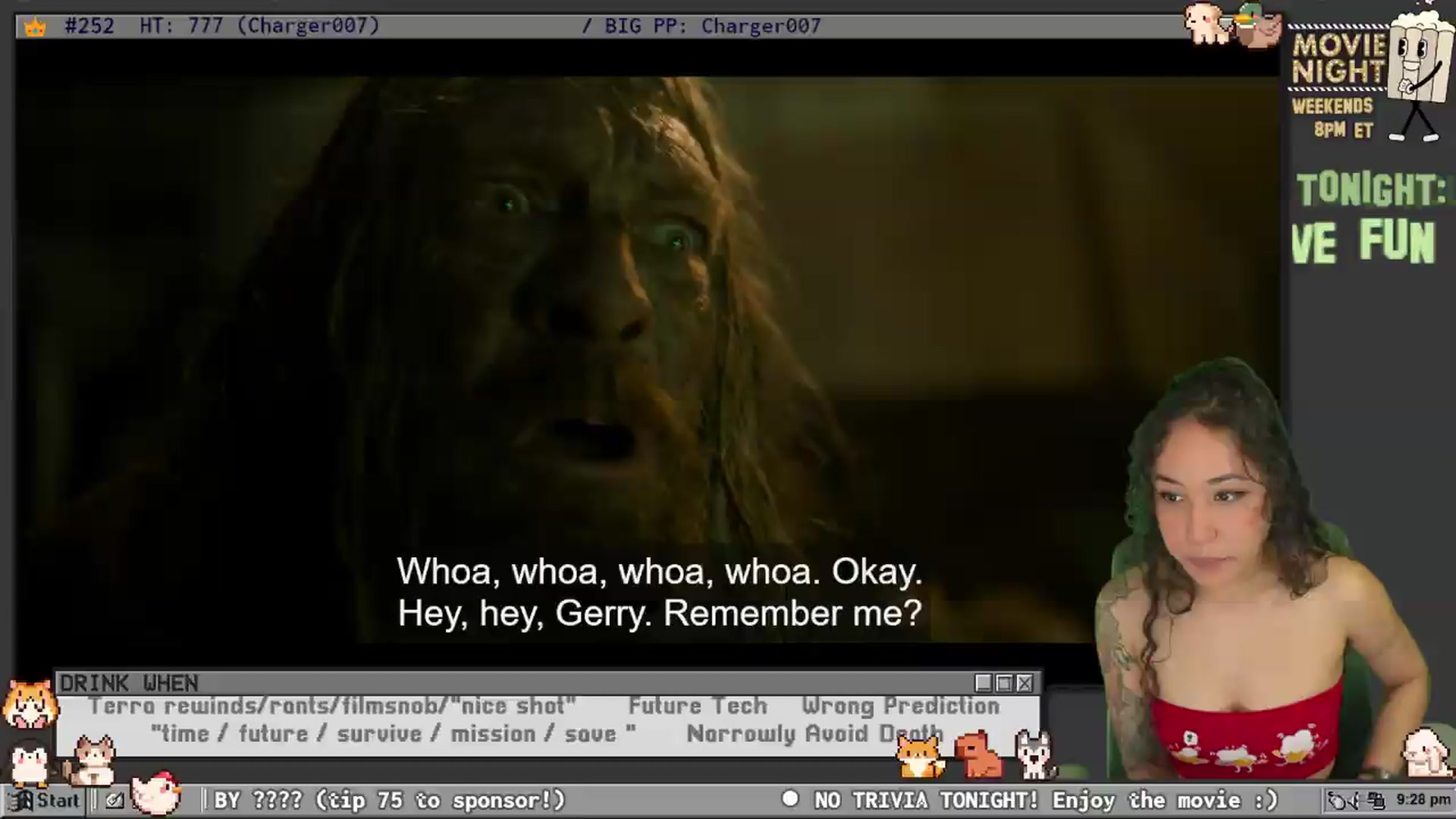Click the 'Future Tech' drink rule
Image resolution: width=1456 pixels, height=819 pixels.
click(x=698, y=706)
